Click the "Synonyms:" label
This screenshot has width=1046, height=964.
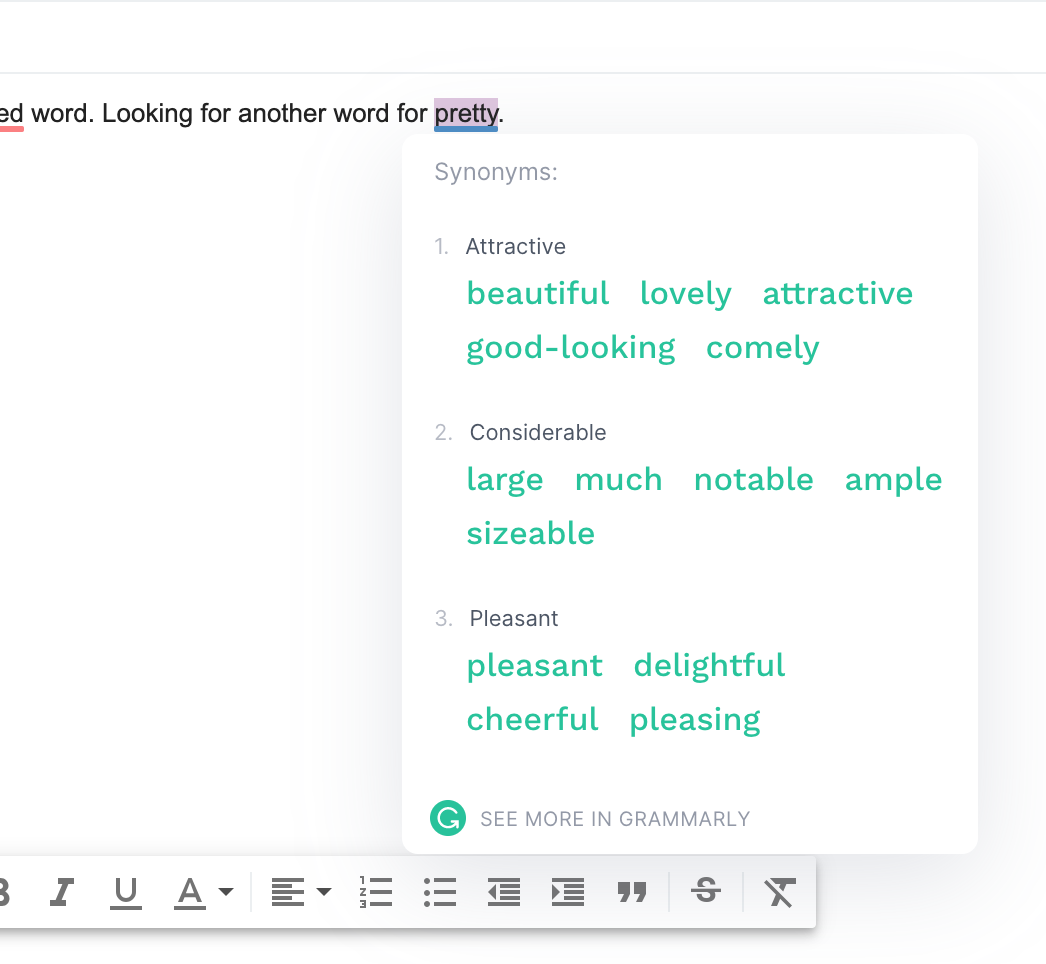coord(496,172)
